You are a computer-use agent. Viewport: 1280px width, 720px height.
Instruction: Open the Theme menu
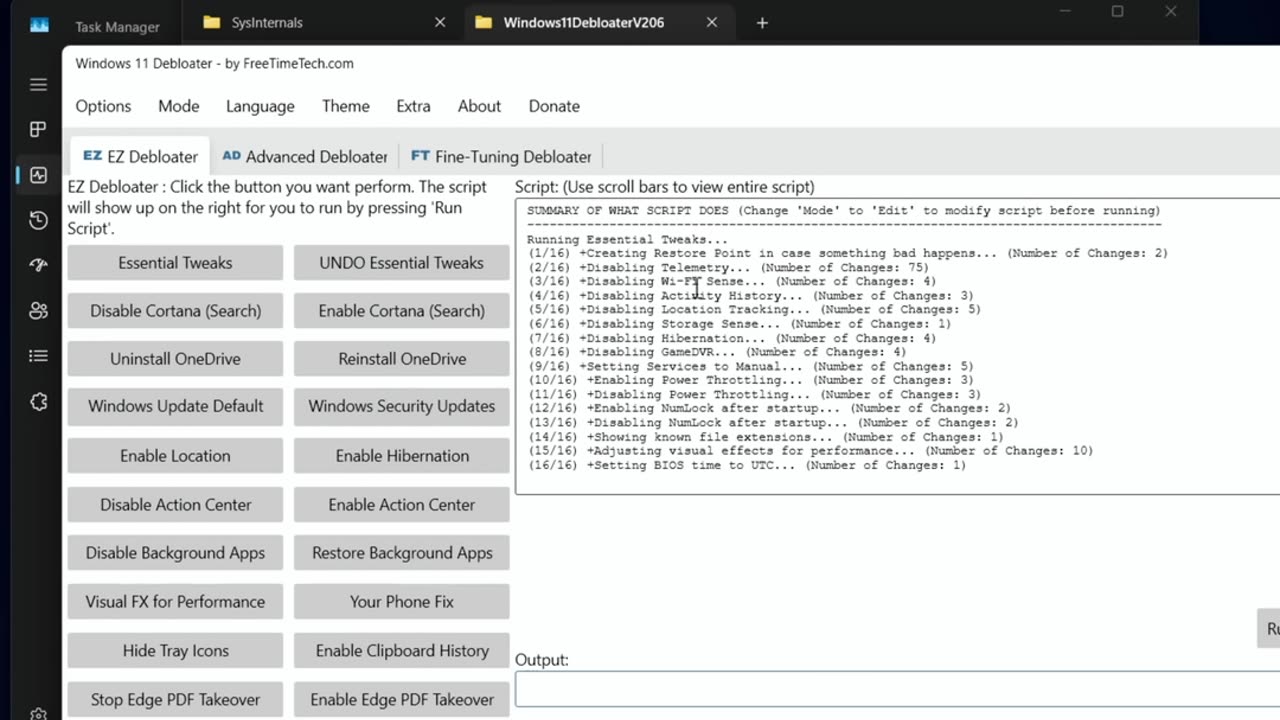coord(345,106)
